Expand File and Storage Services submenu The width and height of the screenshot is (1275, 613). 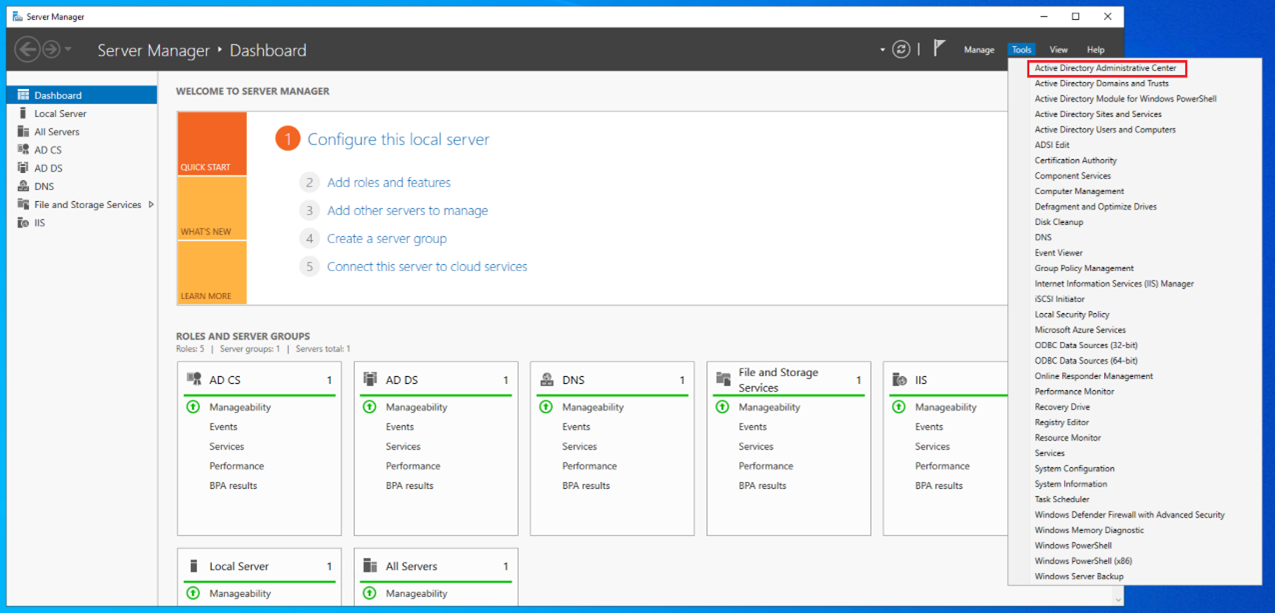[x=153, y=204]
